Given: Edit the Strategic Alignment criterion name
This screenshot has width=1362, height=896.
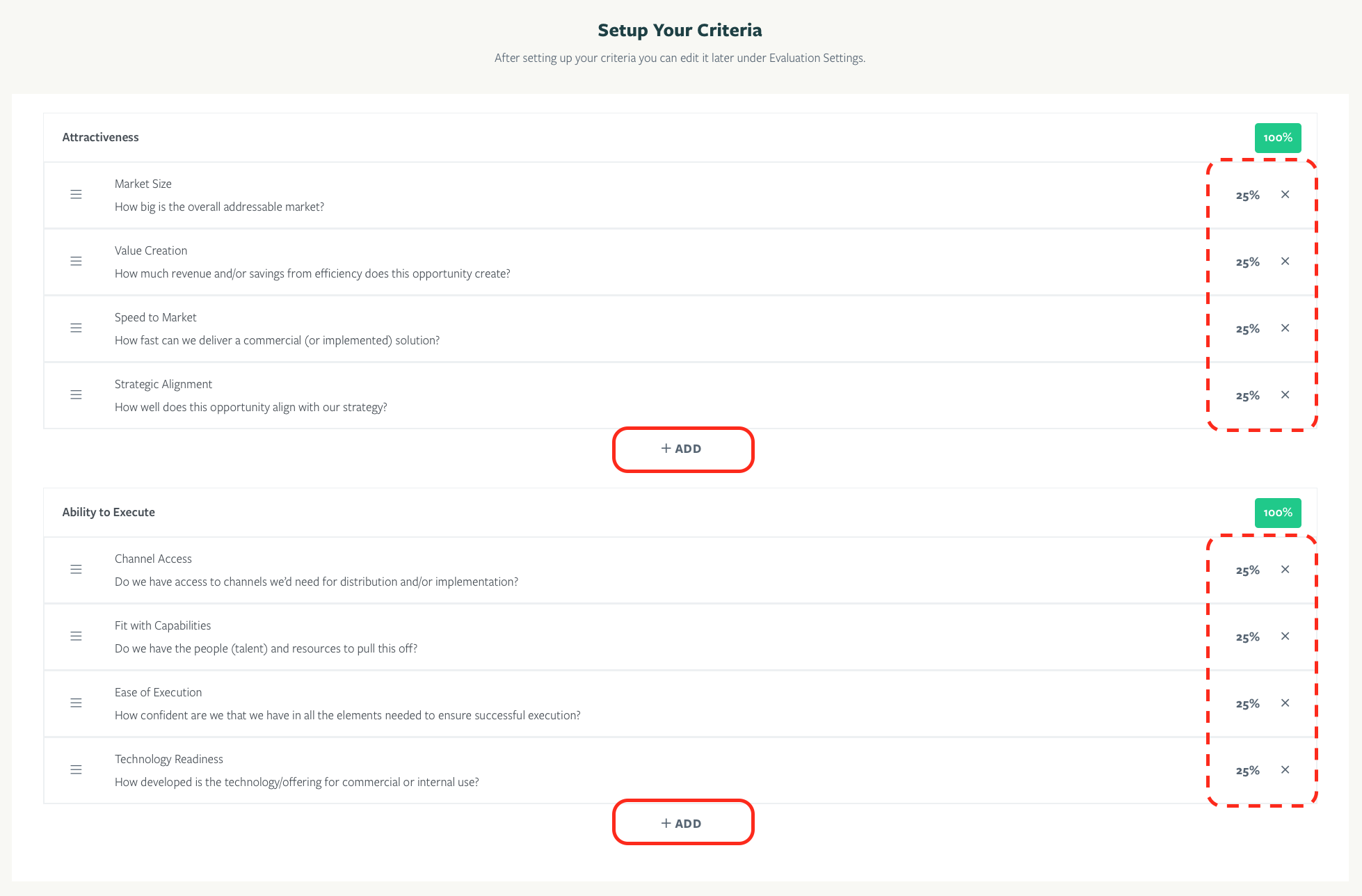Looking at the screenshot, I should 163,384.
